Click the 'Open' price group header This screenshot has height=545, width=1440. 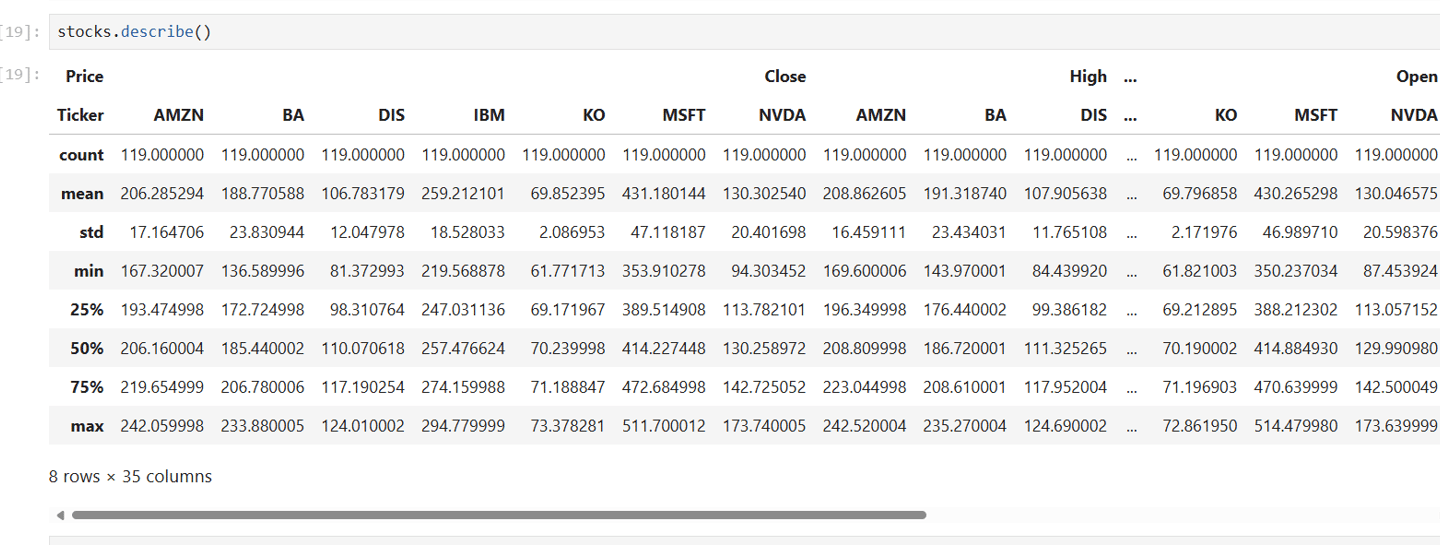[1417, 76]
